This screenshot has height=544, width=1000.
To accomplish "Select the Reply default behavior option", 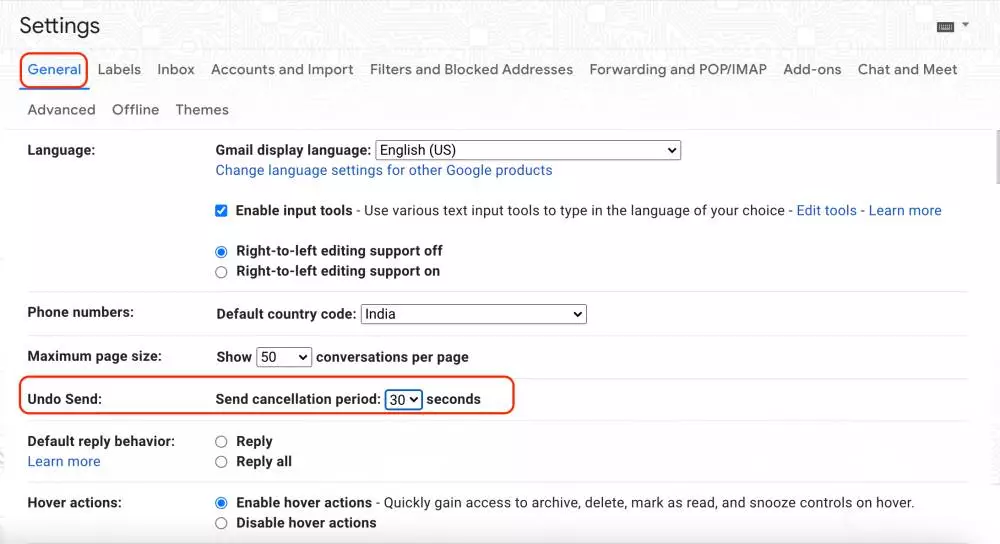I will tap(222, 442).
